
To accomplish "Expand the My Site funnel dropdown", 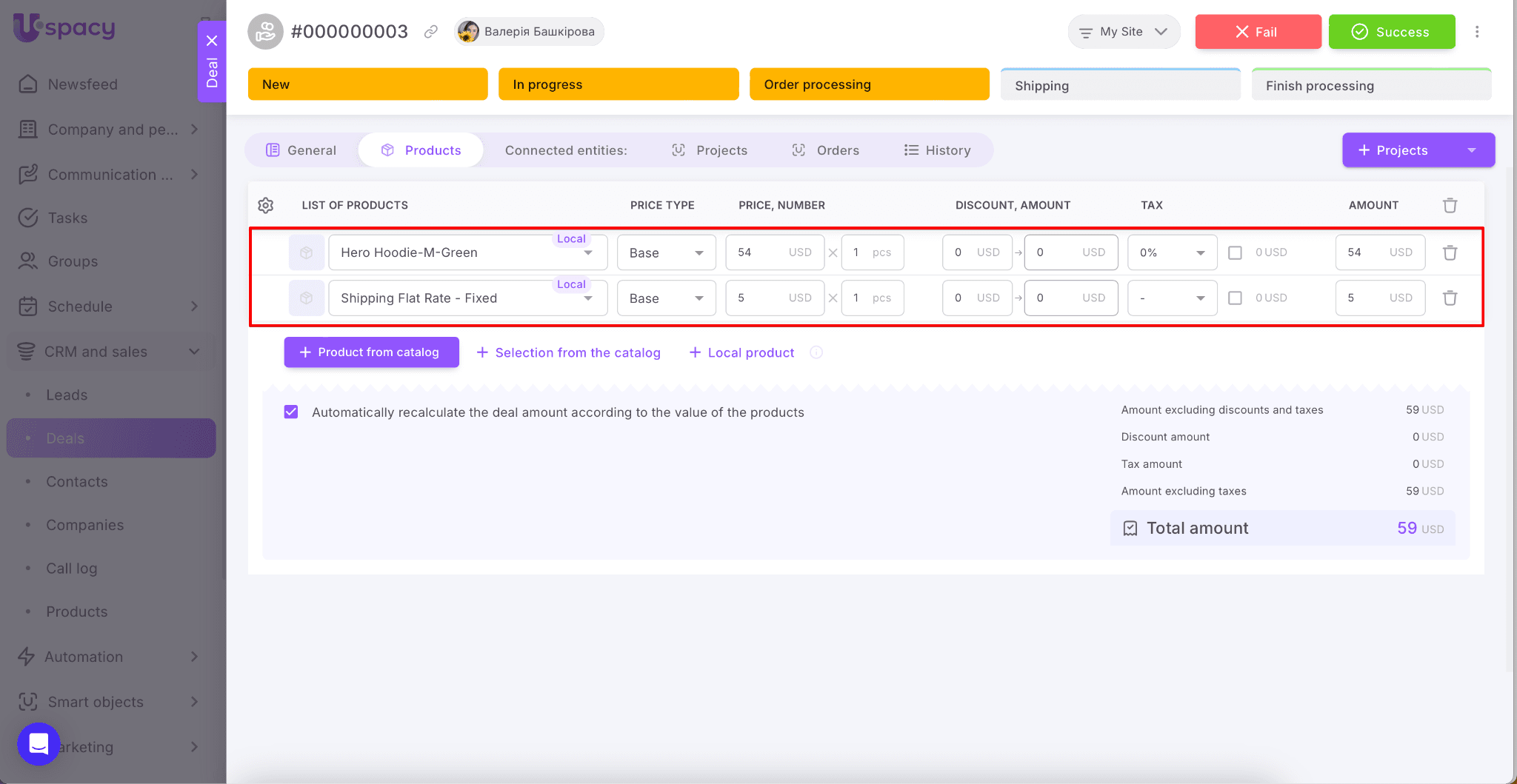I will click(1123, 32).
